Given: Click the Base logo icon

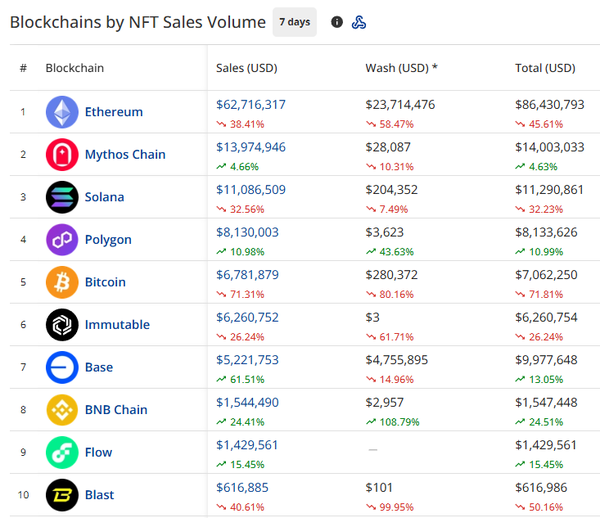Looking at the screenshot, I should 62,367.
